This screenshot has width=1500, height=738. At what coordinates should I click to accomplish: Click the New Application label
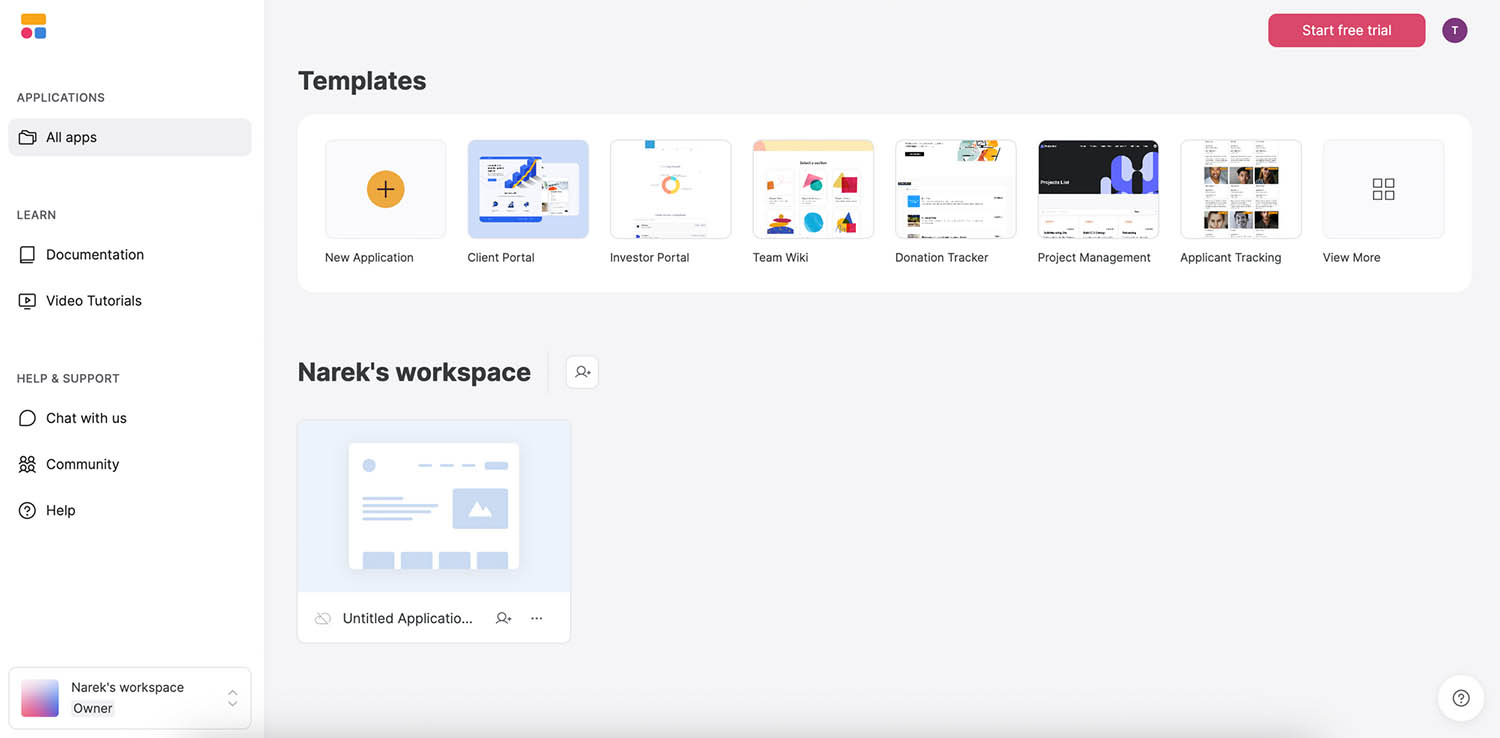pyautogui.click(x=369, y=258)
